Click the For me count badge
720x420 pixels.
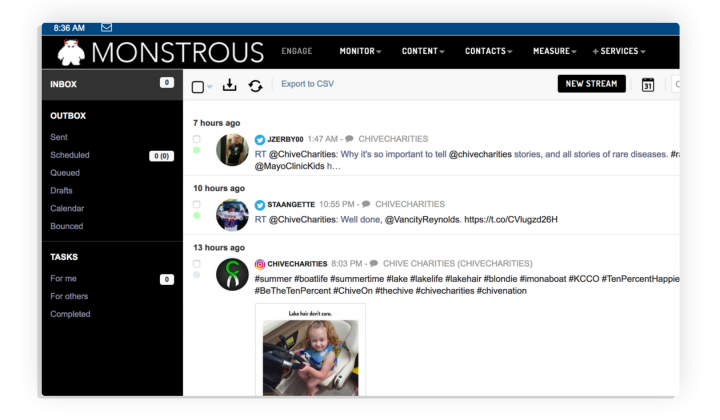pyautogui.click(x=167, y=280)
